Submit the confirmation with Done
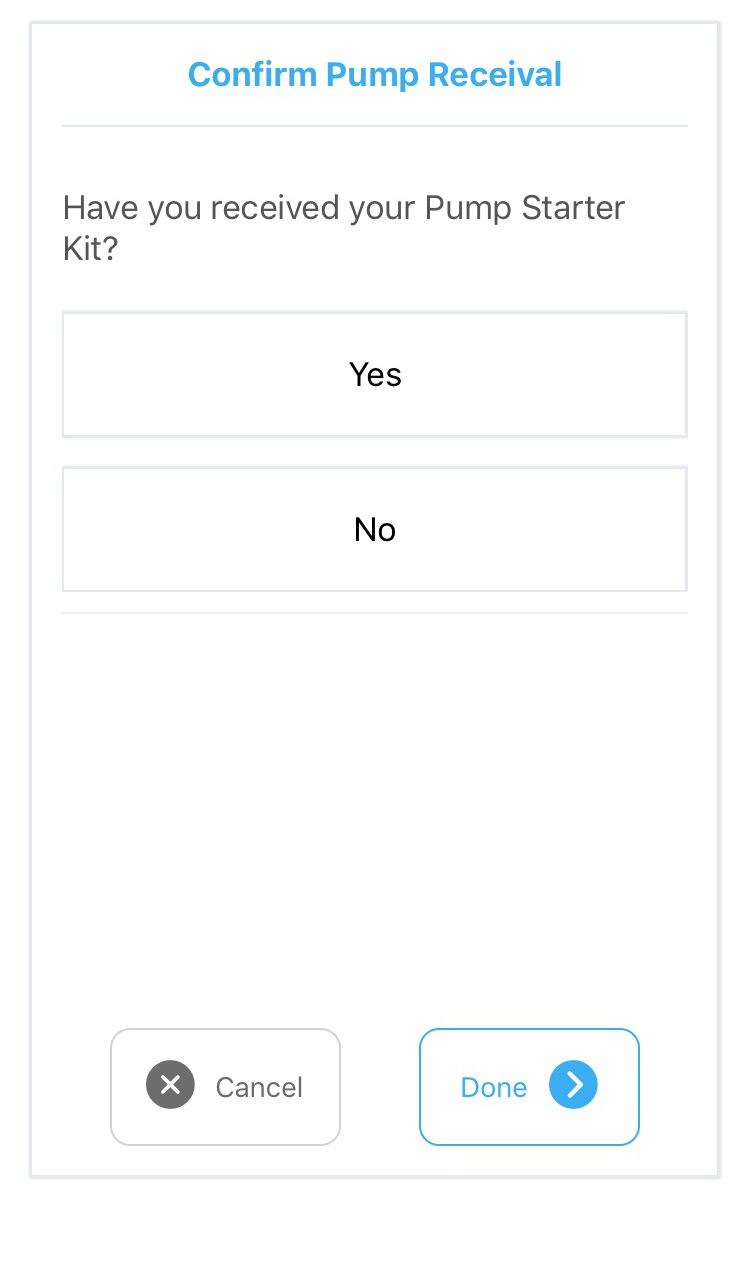Image resolution: width=750 pixels, height=1272 pixels. pyautogui.click(x=529, y=1087)
